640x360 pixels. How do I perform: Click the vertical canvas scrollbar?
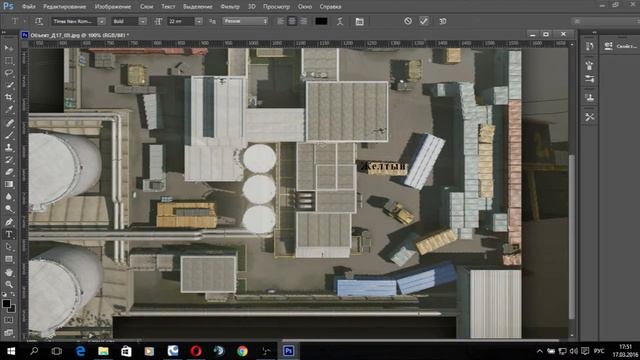point(572,237)
